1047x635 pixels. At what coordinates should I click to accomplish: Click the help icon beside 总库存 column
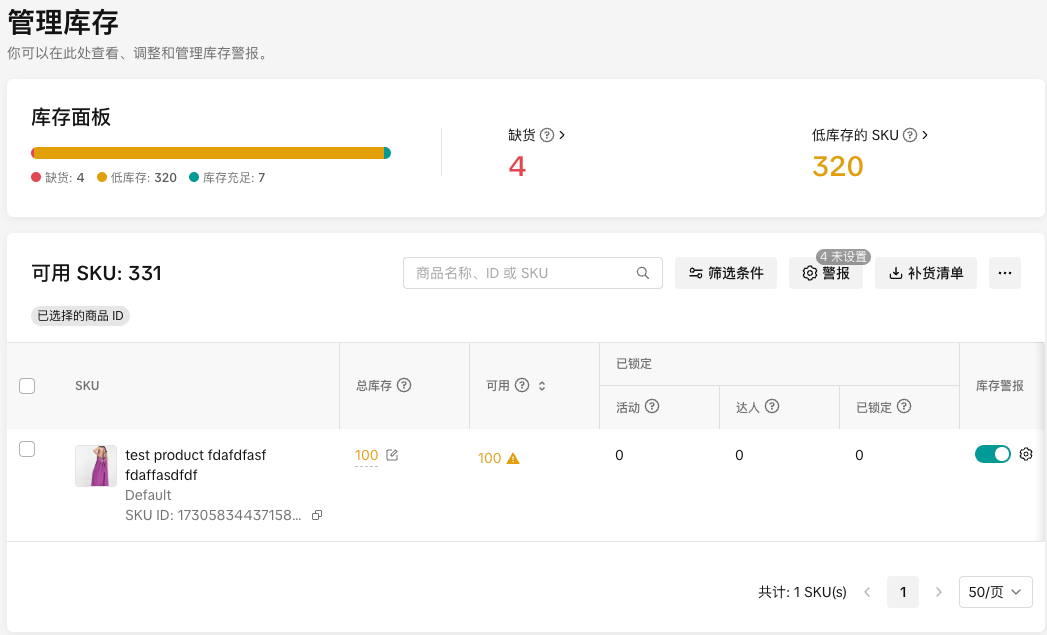tap(405, 386)
